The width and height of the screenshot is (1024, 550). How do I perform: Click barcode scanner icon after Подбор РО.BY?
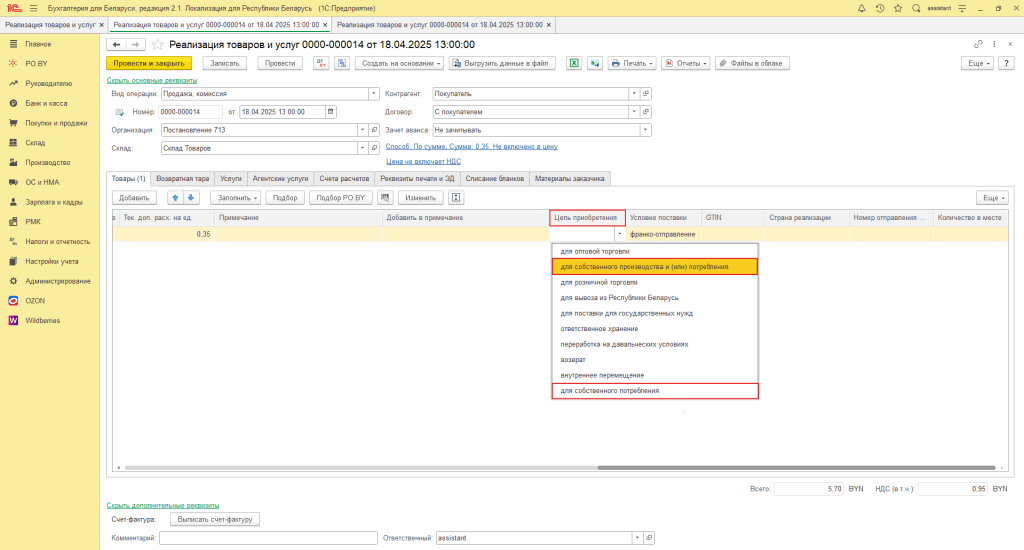385,197
